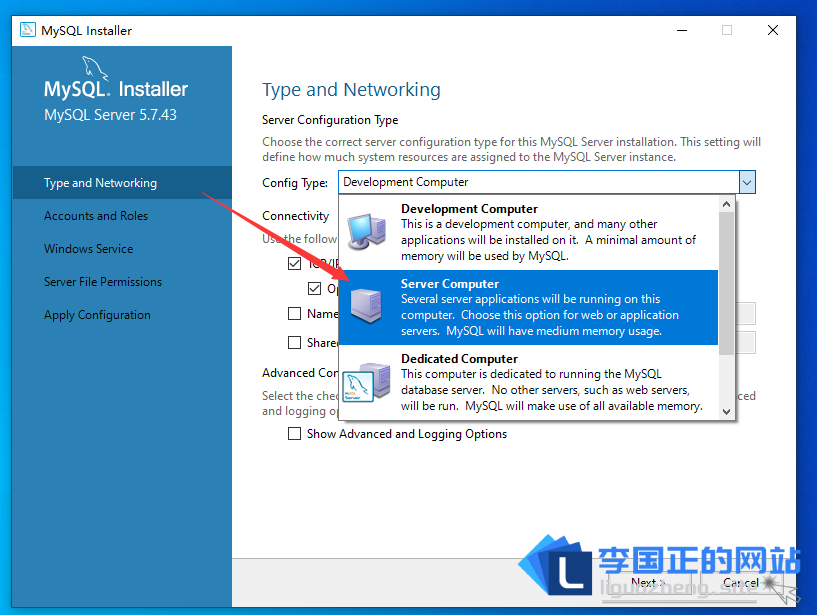Close the MySQL Installer window

[773, 30]
